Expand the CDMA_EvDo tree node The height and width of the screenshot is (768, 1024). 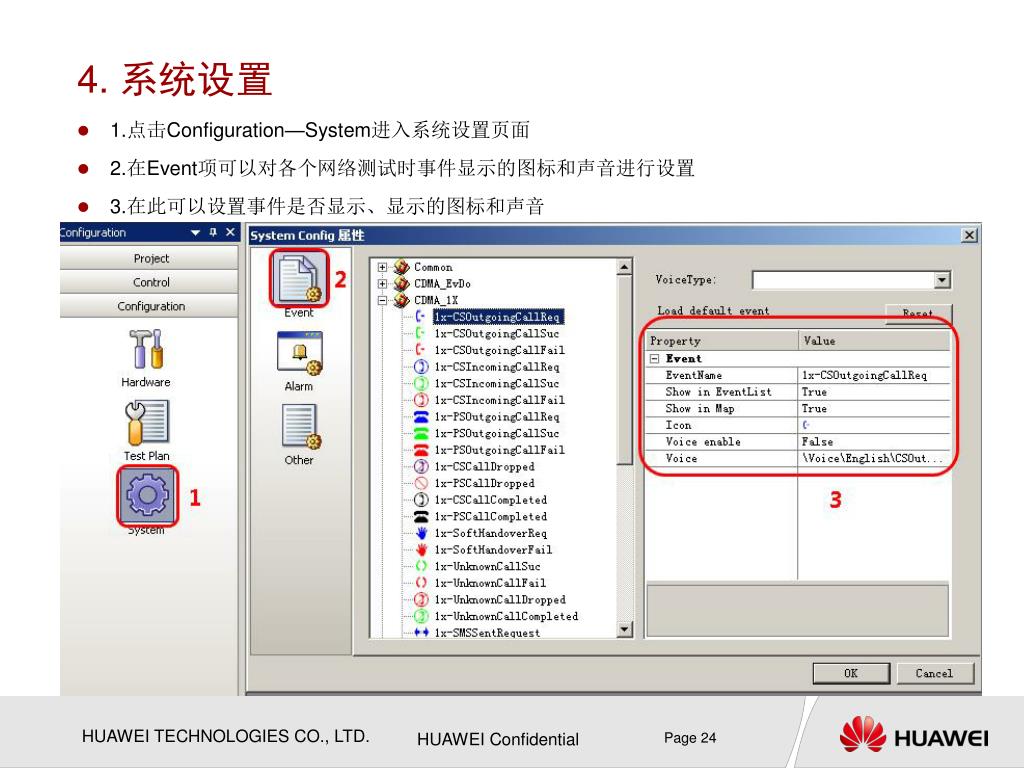coord(383,283)
